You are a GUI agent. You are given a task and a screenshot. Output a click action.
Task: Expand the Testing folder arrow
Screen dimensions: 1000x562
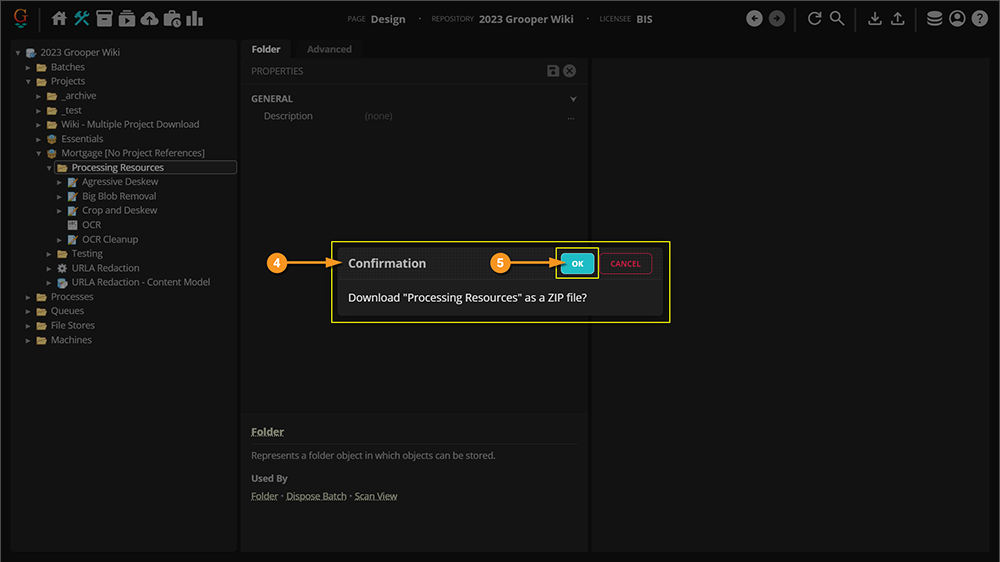49,254
